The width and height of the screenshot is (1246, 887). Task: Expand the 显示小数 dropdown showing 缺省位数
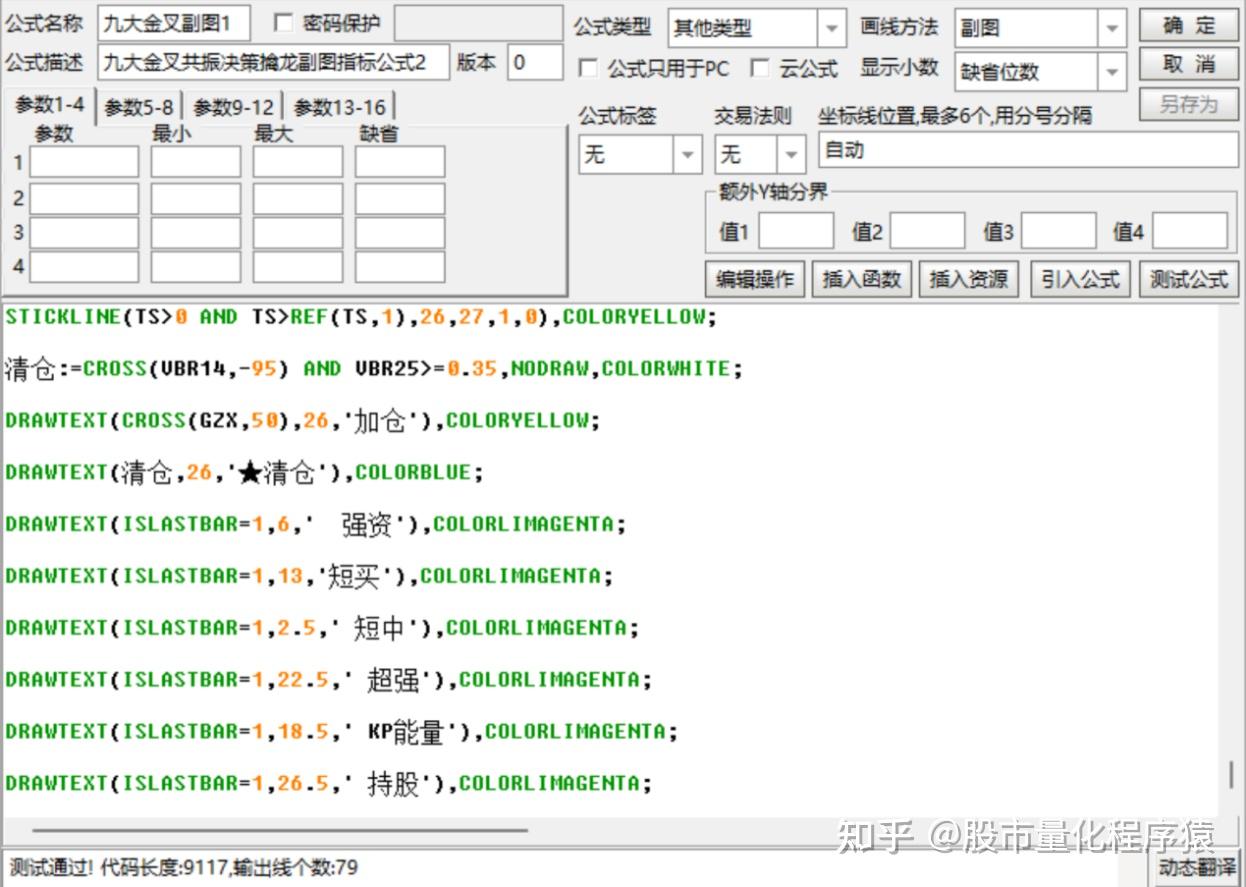(1111, 72)
